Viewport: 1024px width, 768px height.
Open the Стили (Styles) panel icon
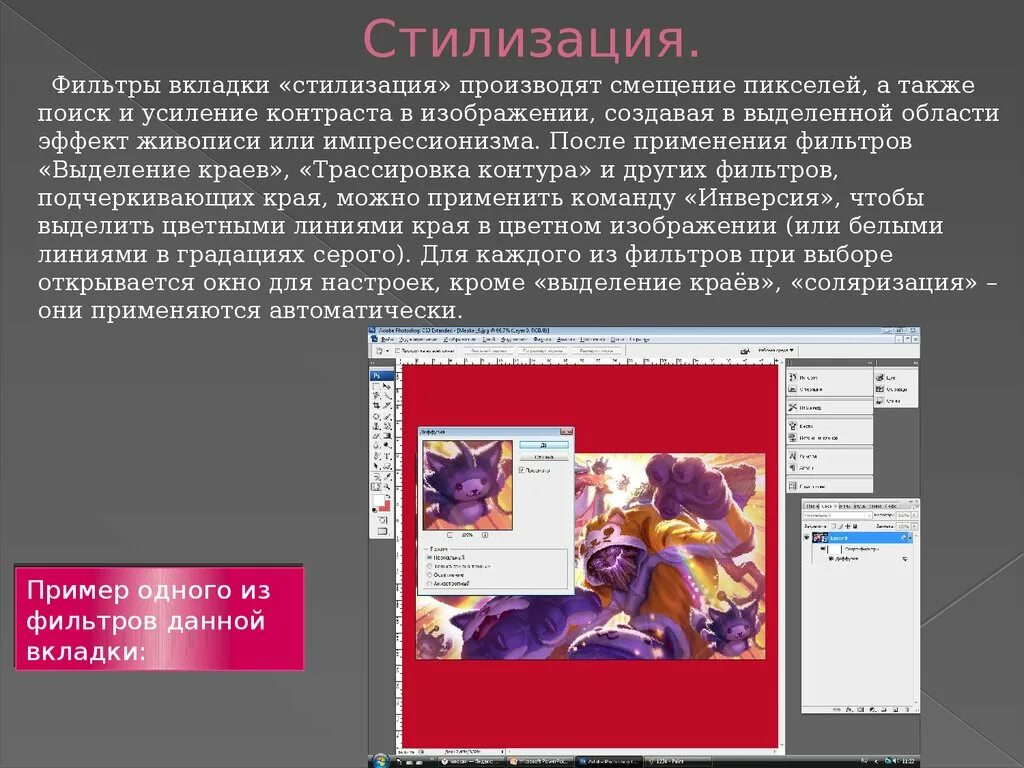[x=880, y=400]
